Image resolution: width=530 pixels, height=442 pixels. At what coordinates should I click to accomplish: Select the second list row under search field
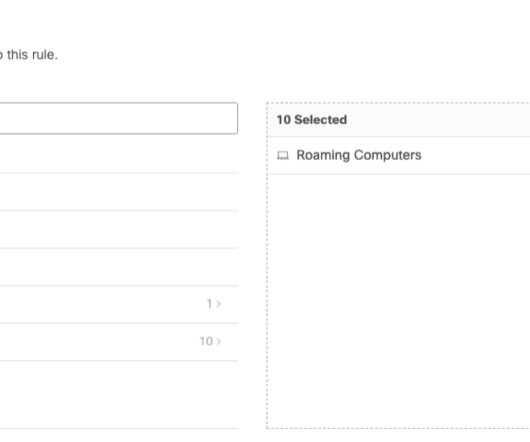click(119, 192)
